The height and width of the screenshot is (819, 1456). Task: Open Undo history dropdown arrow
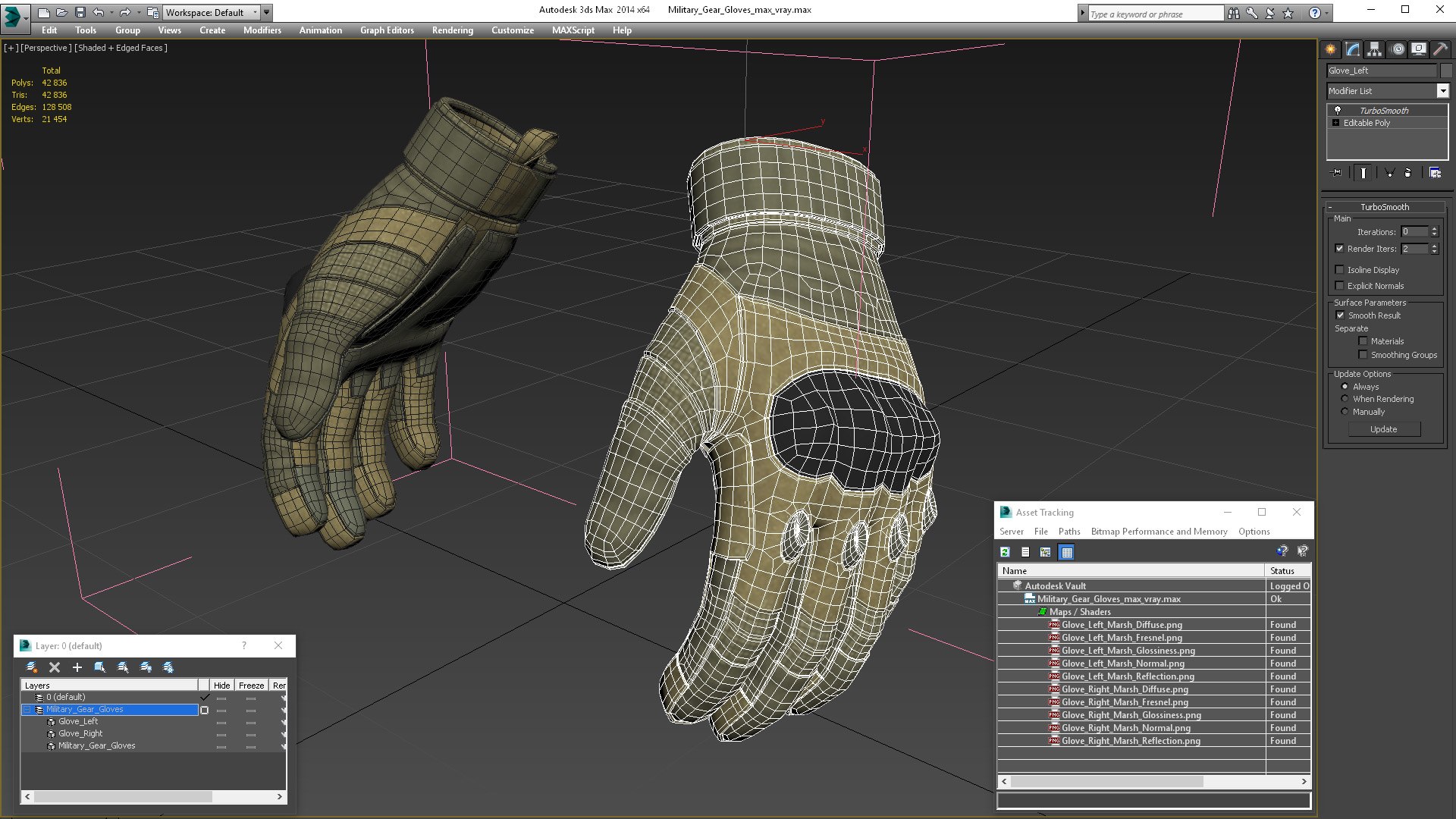[111, 12]
